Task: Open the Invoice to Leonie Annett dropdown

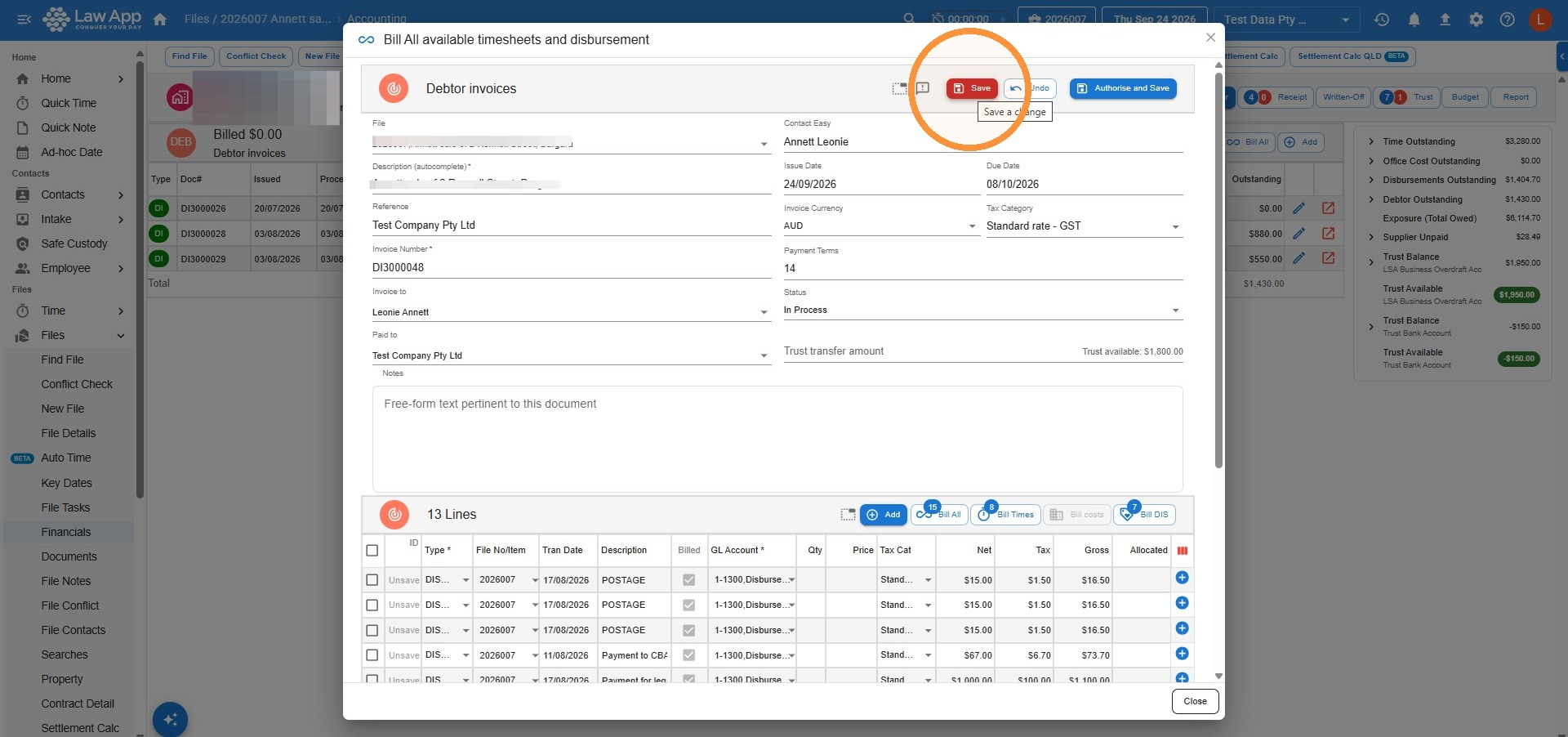Action: tap(572, 312)
